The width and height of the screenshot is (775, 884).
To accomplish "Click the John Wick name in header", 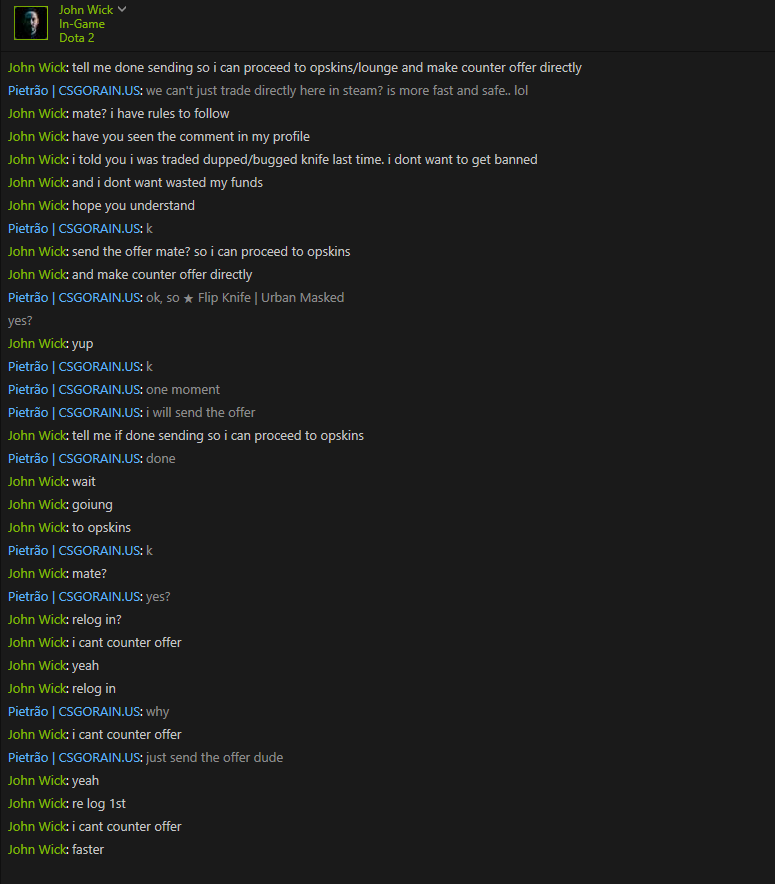I will click(x=86, y=10).
